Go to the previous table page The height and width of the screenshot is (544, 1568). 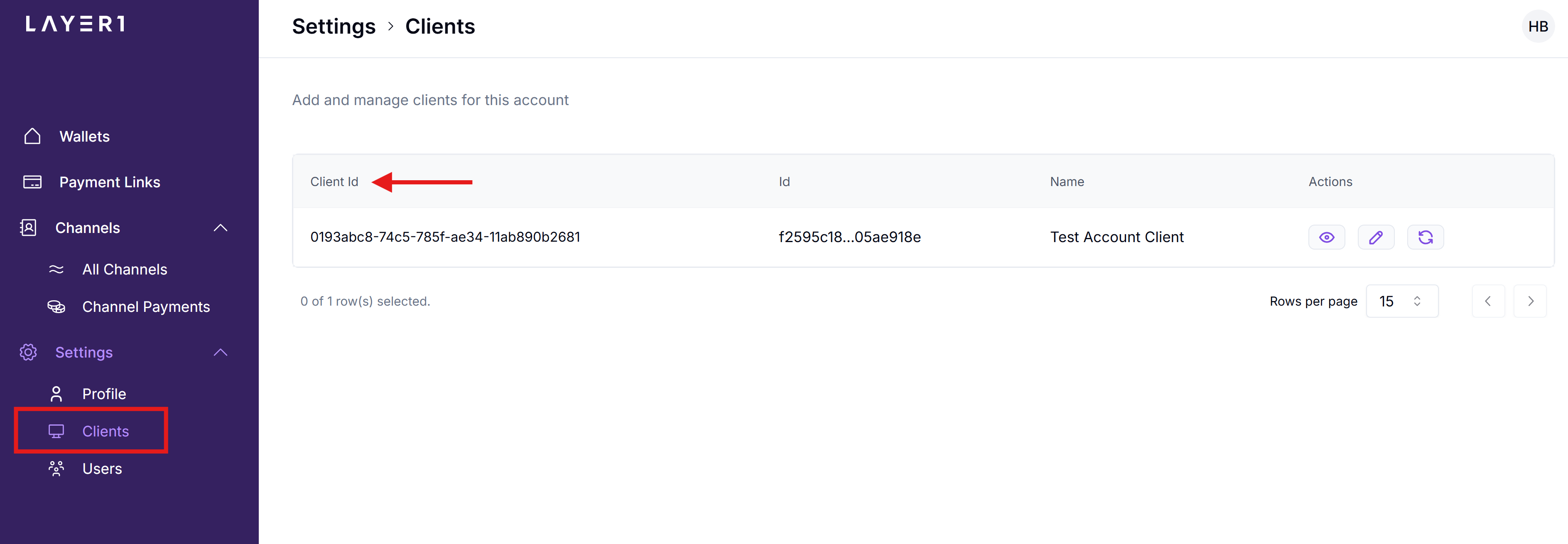1488,301
